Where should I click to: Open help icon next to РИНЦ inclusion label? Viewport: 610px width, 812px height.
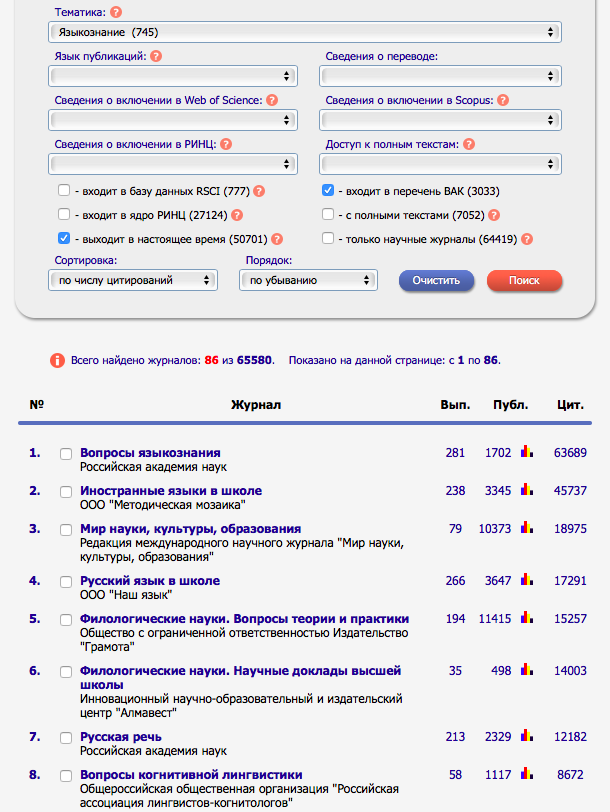[226, 144]
